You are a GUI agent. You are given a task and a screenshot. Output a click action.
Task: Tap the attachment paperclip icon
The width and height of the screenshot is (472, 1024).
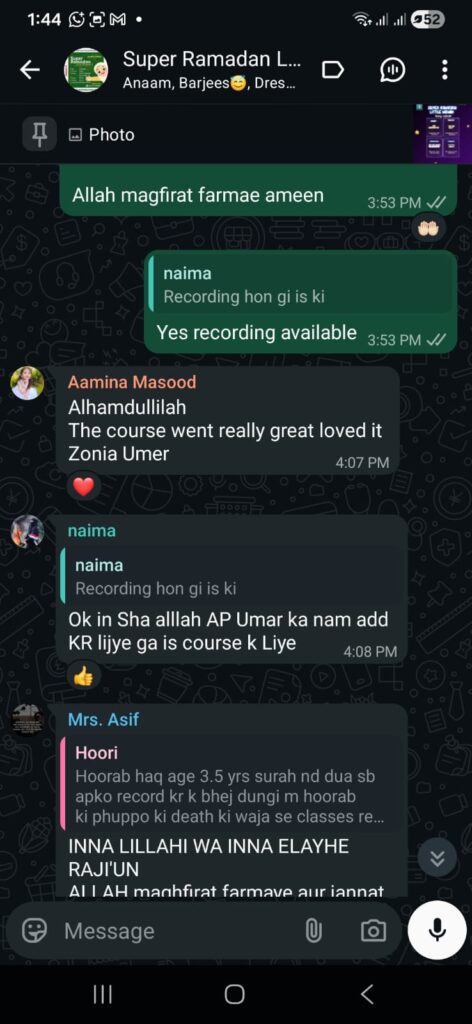pyautogui.click(x=313, y=930)
